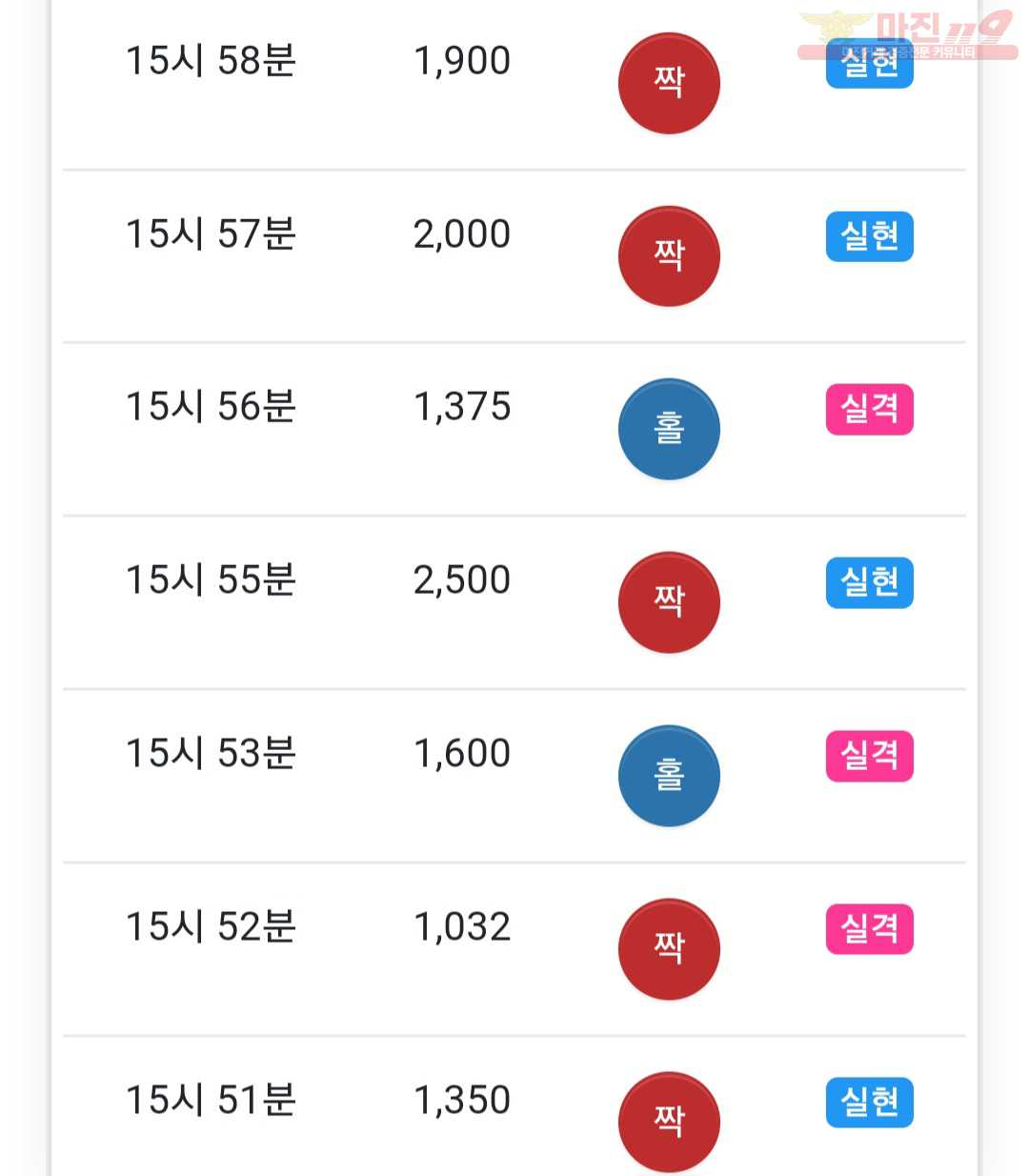Select the pink 실격 badge for 15시 56분
The height and width of the screenshot is (1176, 1029).
(869, 410)
